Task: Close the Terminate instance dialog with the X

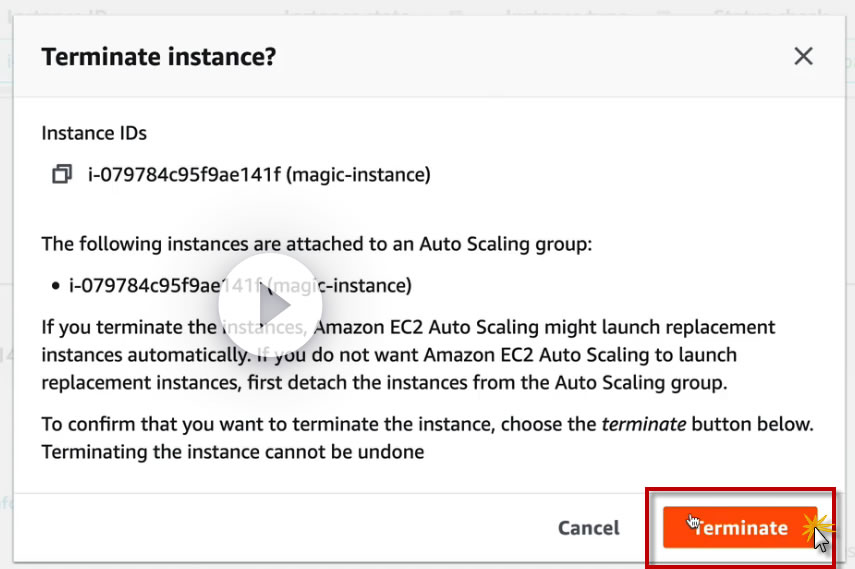Action: tap(803, 56)
